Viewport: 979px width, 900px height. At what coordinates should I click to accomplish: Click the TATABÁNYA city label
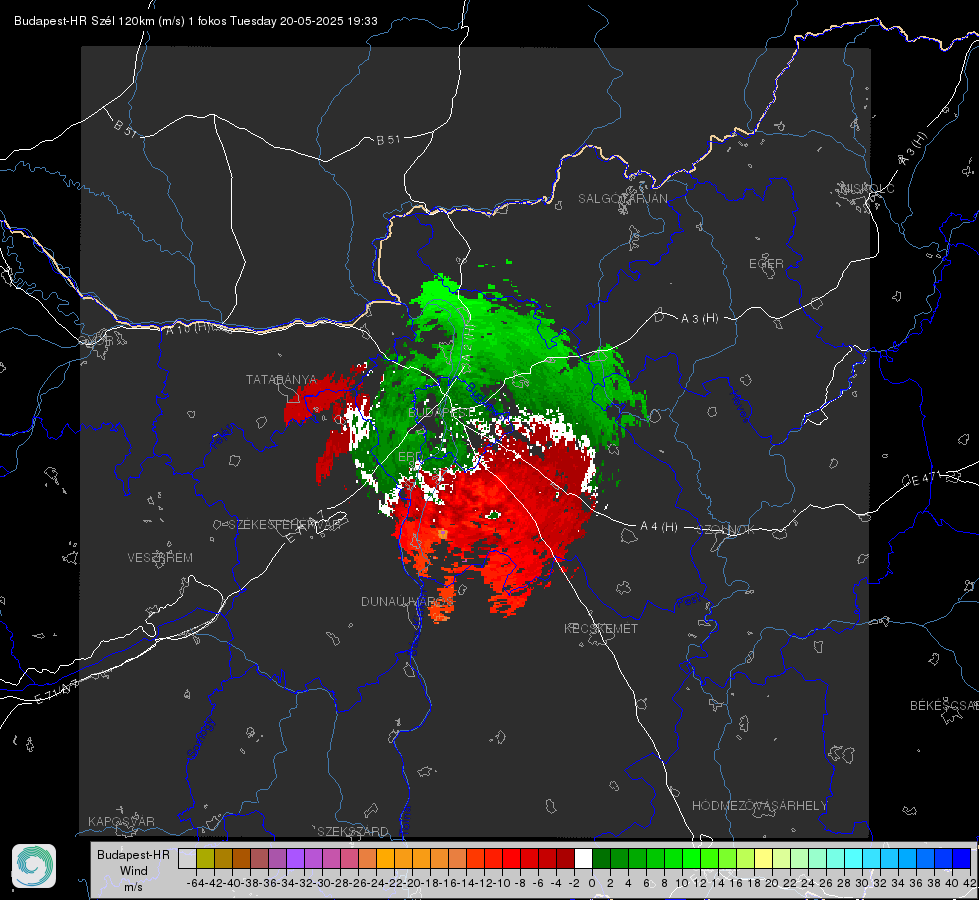282,379
